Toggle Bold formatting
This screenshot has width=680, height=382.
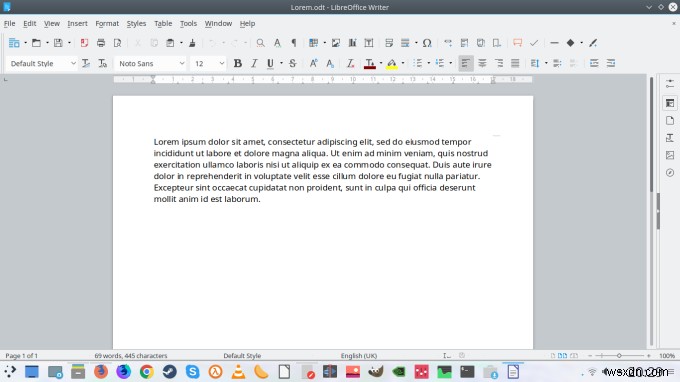(x=237, y=64)
